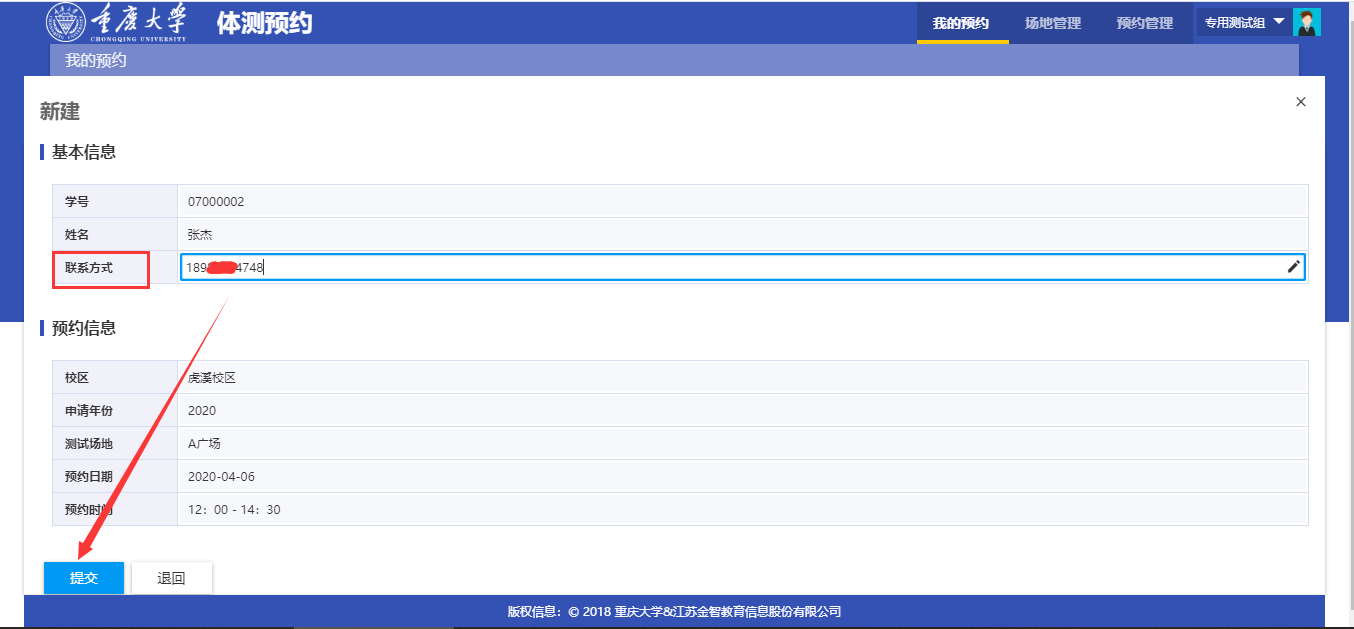Image resolution: width=1354 pixels, height=629 pixels.
Task: Click the 姓名 value 张杰
Action: (200, 234)
